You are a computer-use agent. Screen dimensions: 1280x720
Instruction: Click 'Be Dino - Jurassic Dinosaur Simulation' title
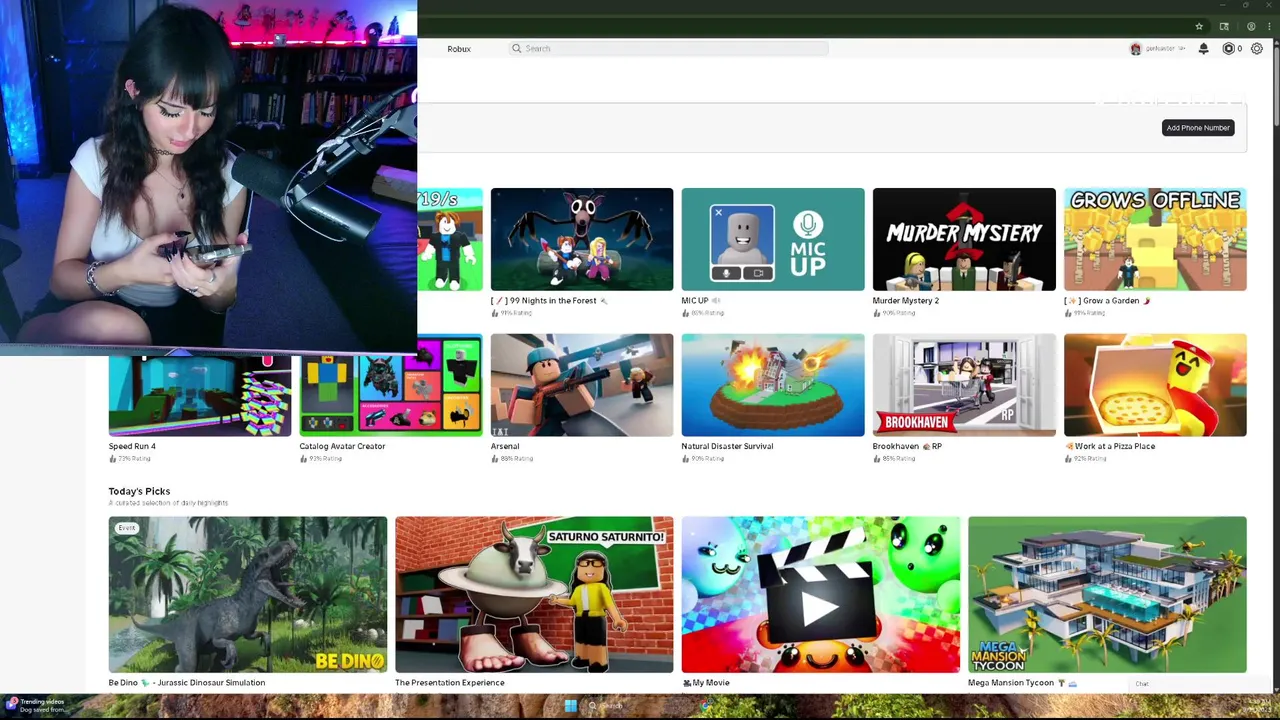click(x=187, y=683)
